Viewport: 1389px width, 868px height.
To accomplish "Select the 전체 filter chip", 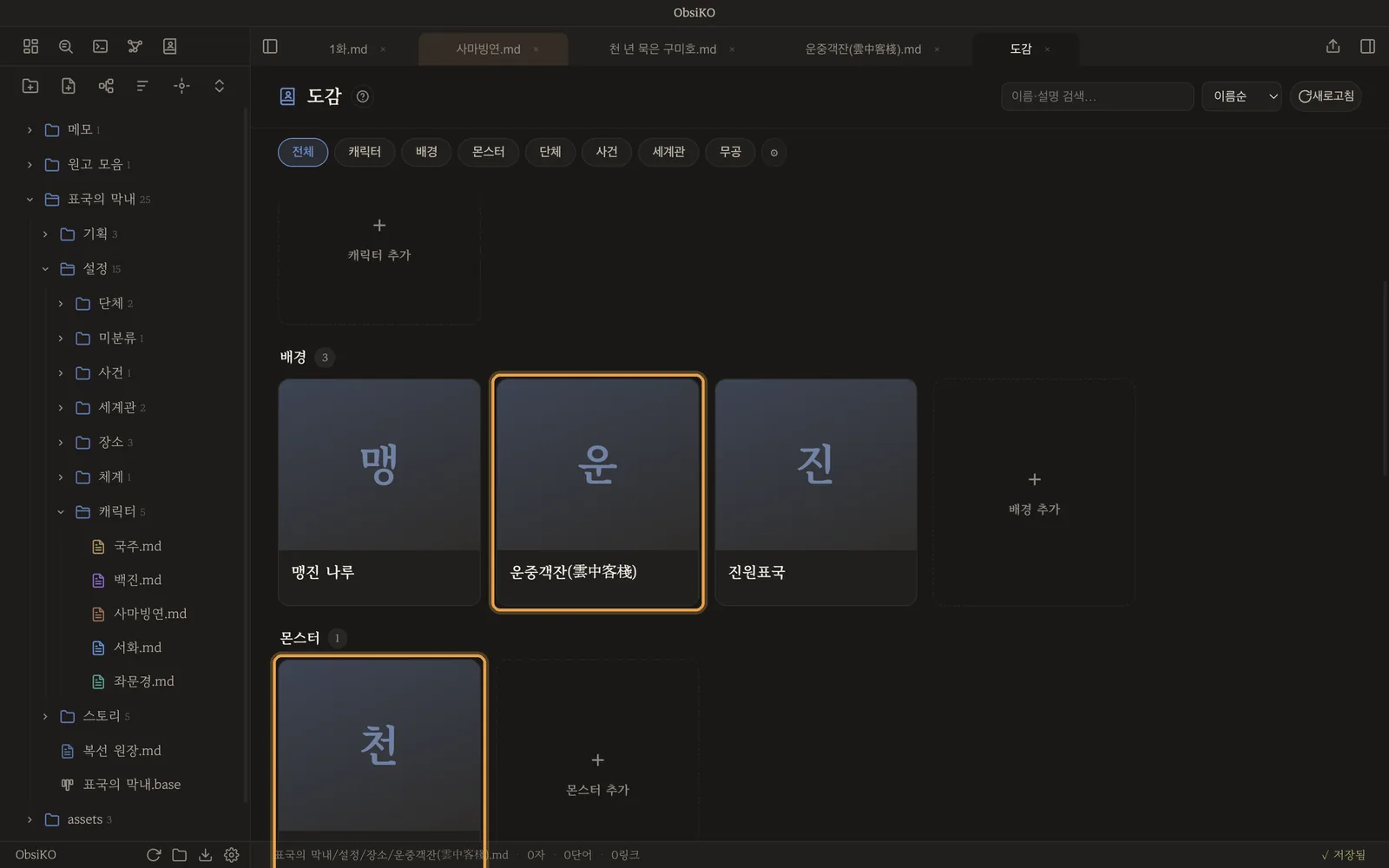I will [303, 152].
